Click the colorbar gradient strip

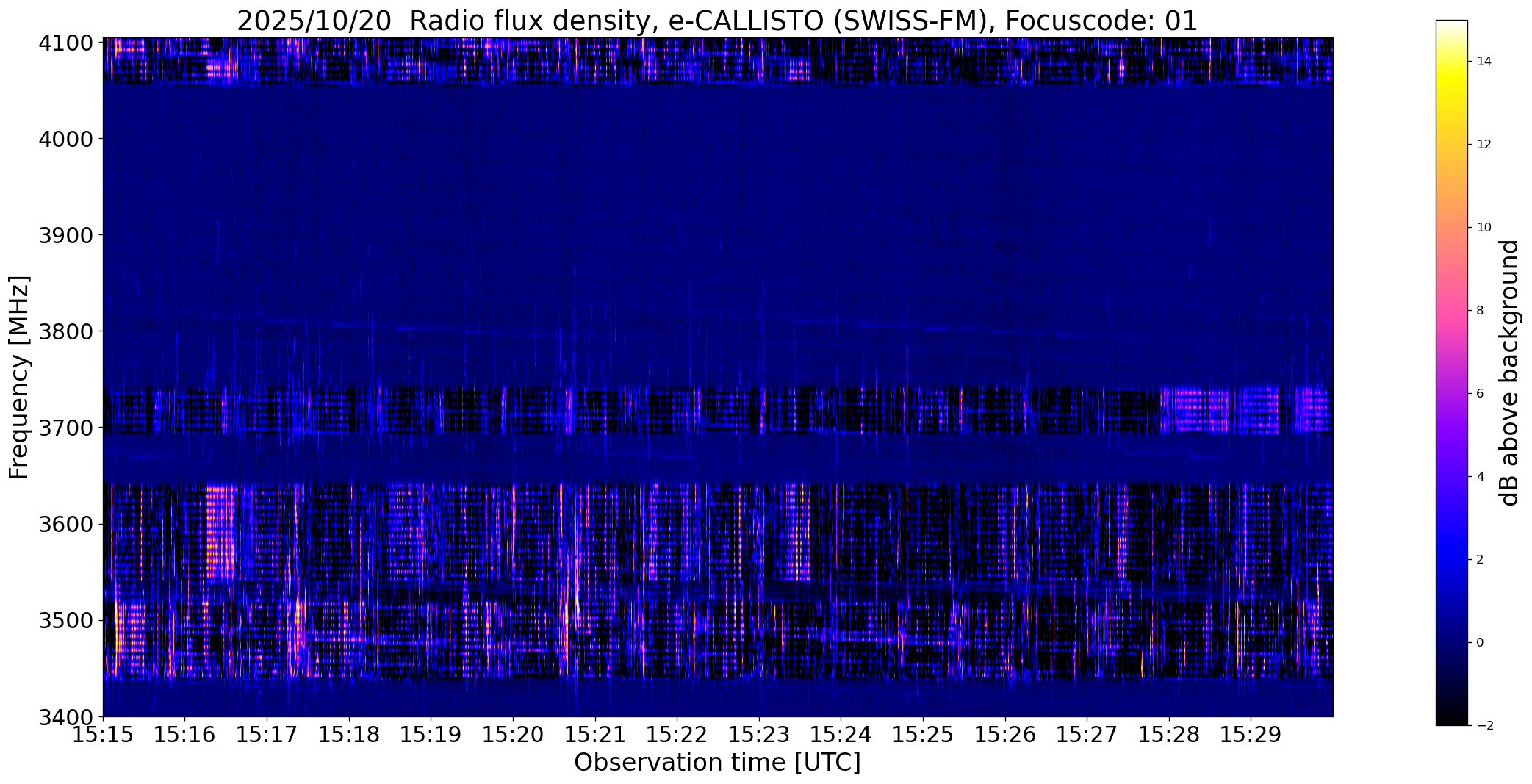click(x=1451, y=373)
